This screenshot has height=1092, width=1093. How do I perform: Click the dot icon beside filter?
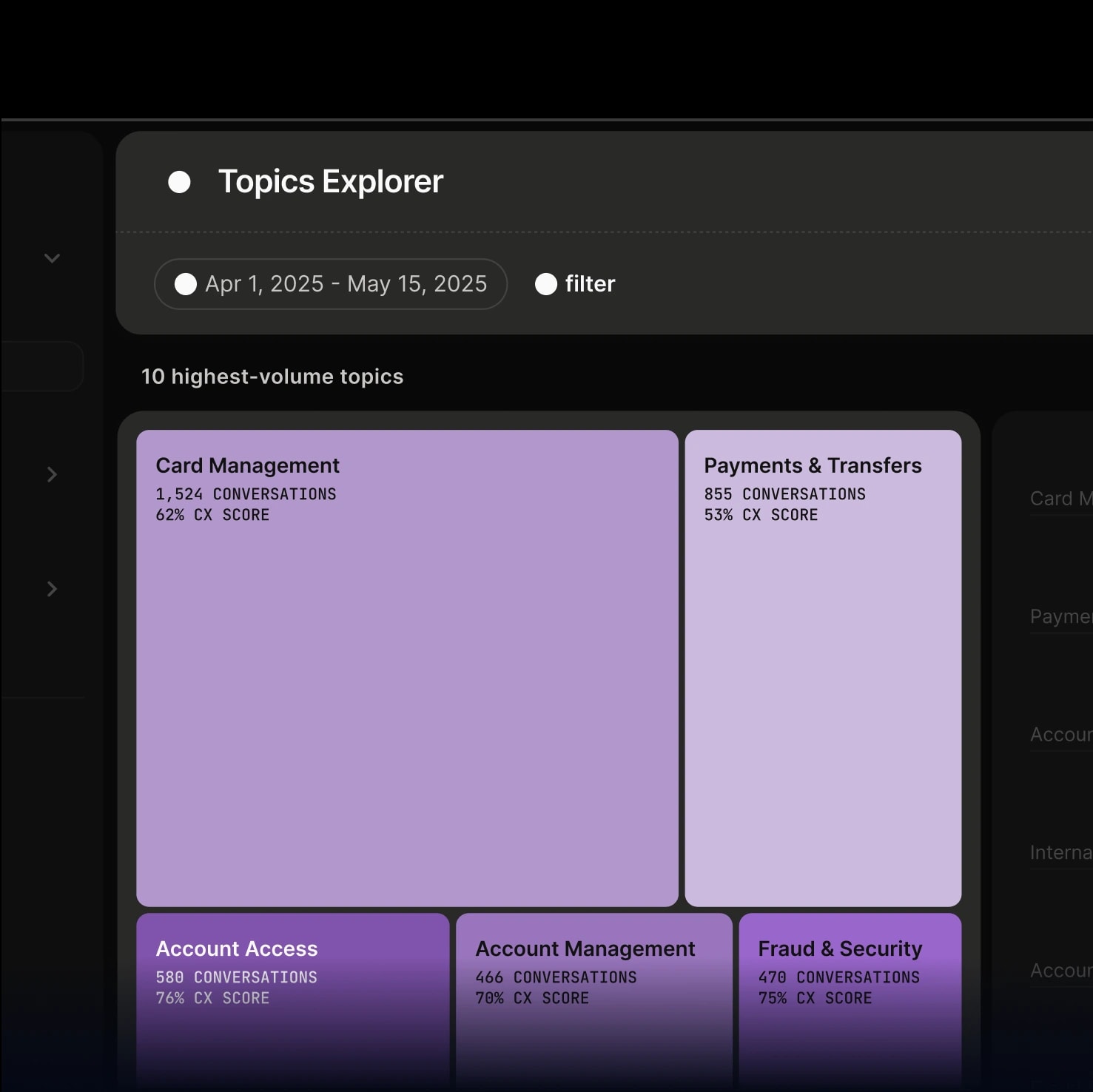pos(546,284)
